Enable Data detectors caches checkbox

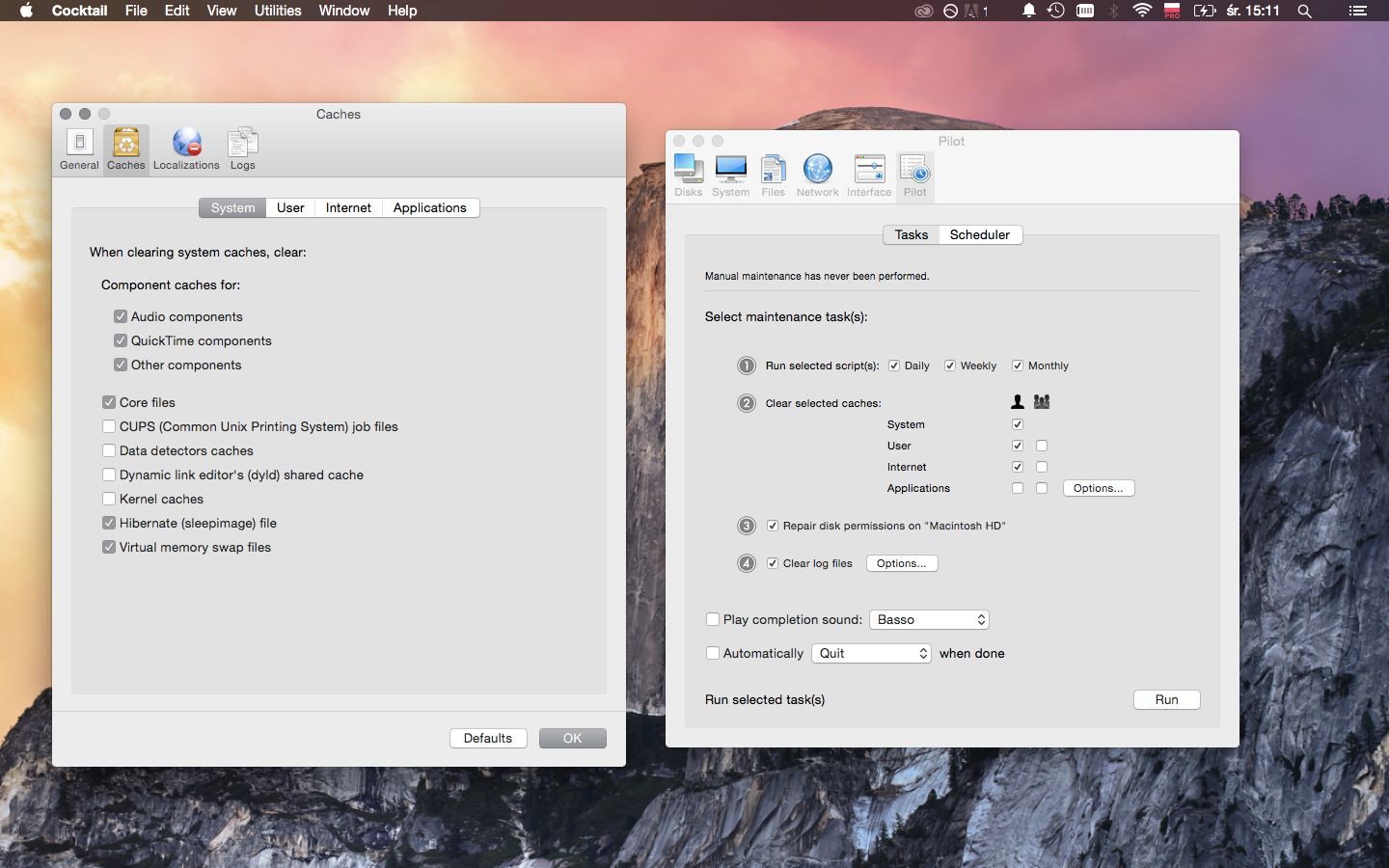point(109,450)
